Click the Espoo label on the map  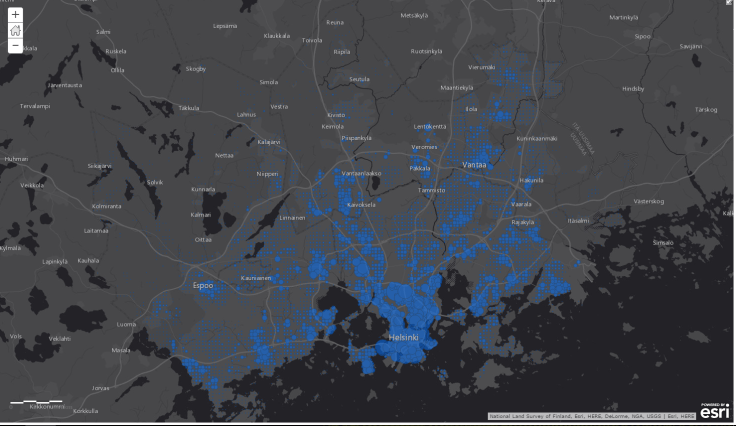tap(203, 286)
